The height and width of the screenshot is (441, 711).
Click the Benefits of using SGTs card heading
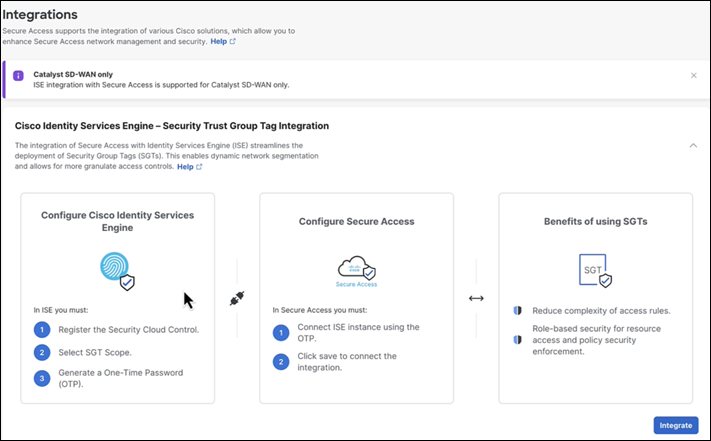(595, 222)
